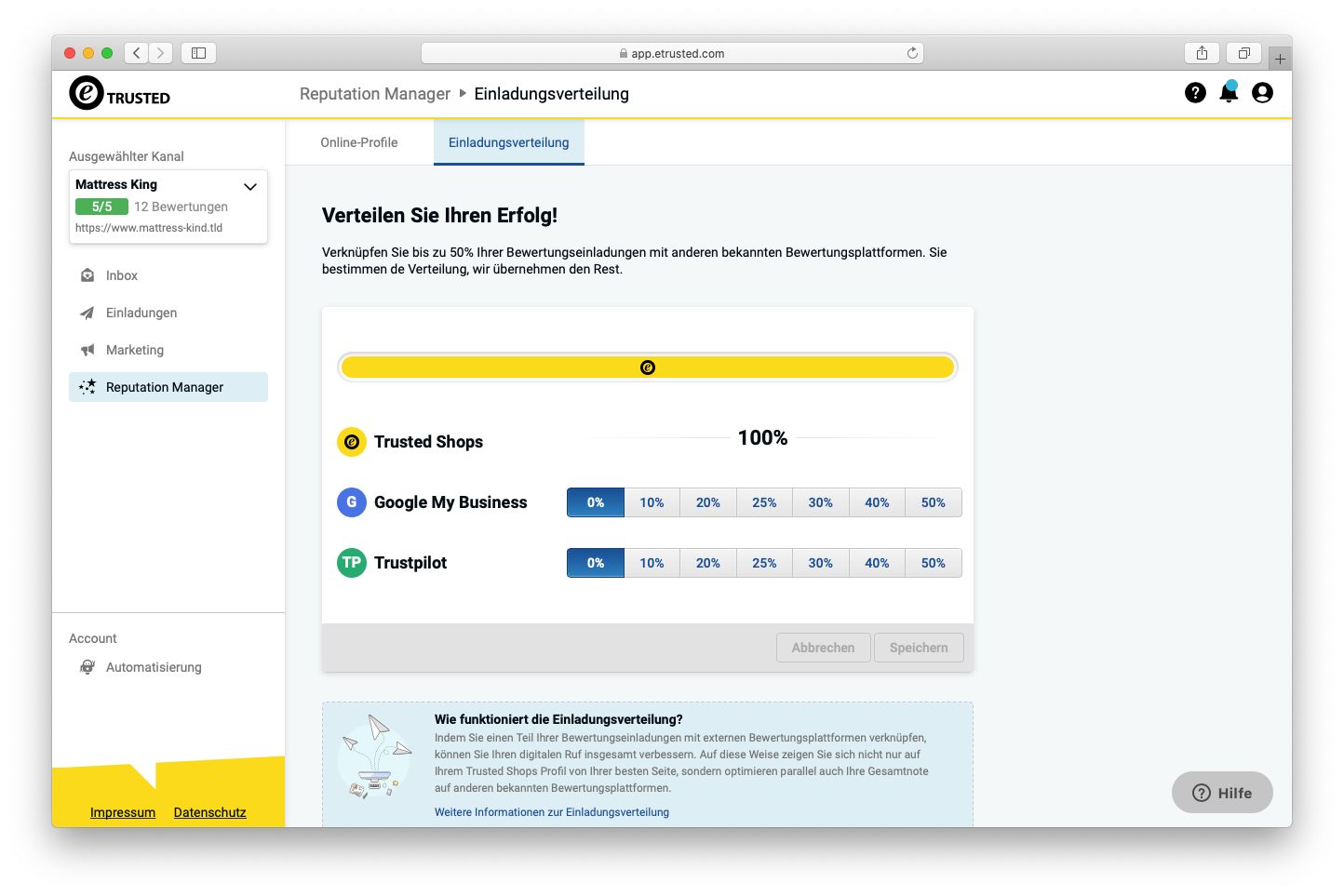Click the Safari address bar
Screen dimensions: 1344x896
tap(672, 53)
